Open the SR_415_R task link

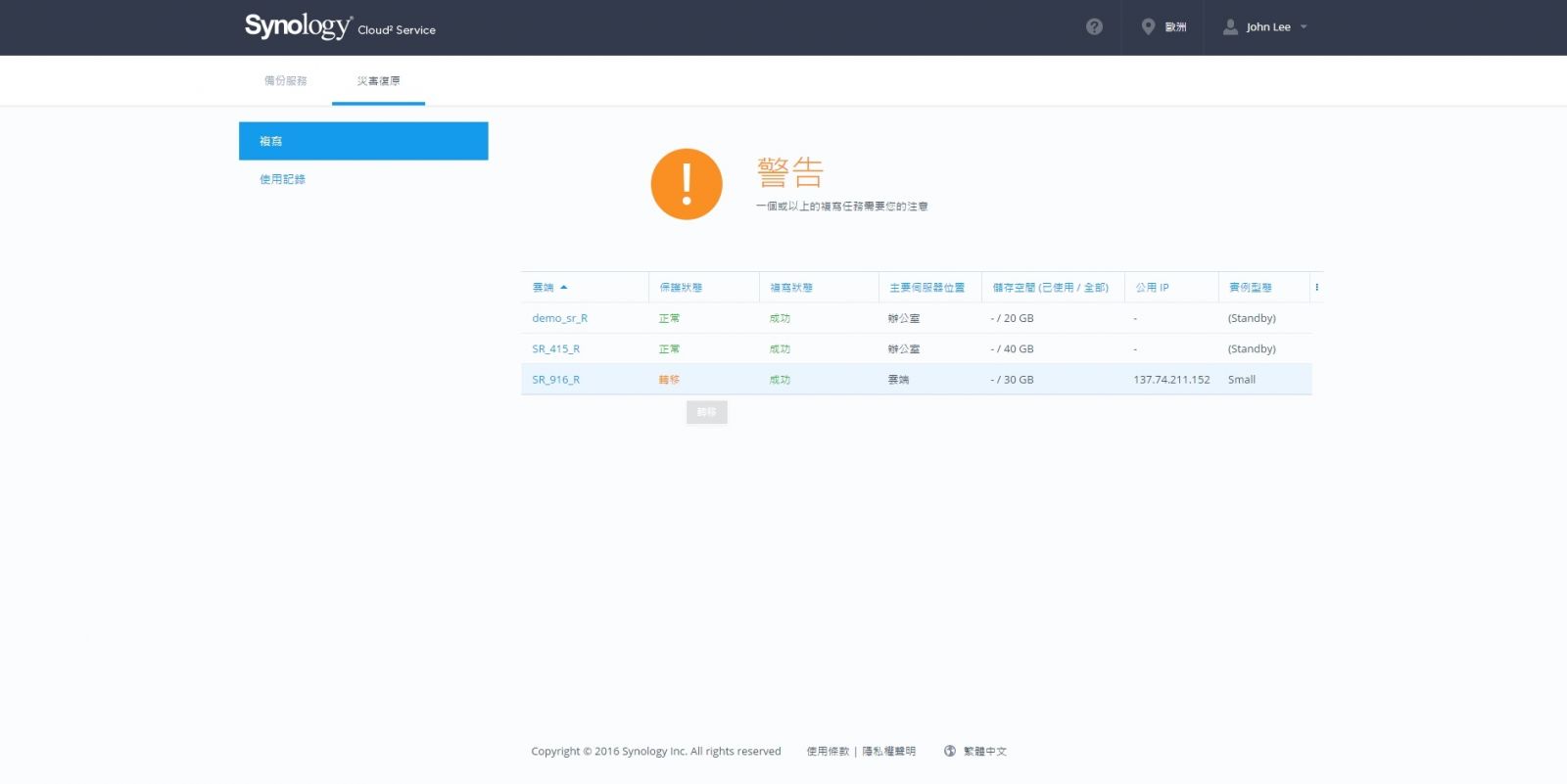555,348
